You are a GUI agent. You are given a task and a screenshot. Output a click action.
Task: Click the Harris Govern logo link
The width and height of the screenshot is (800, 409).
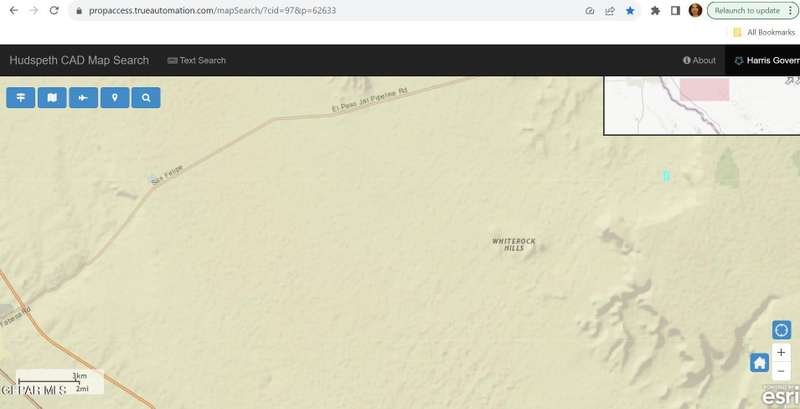point(767,61)
